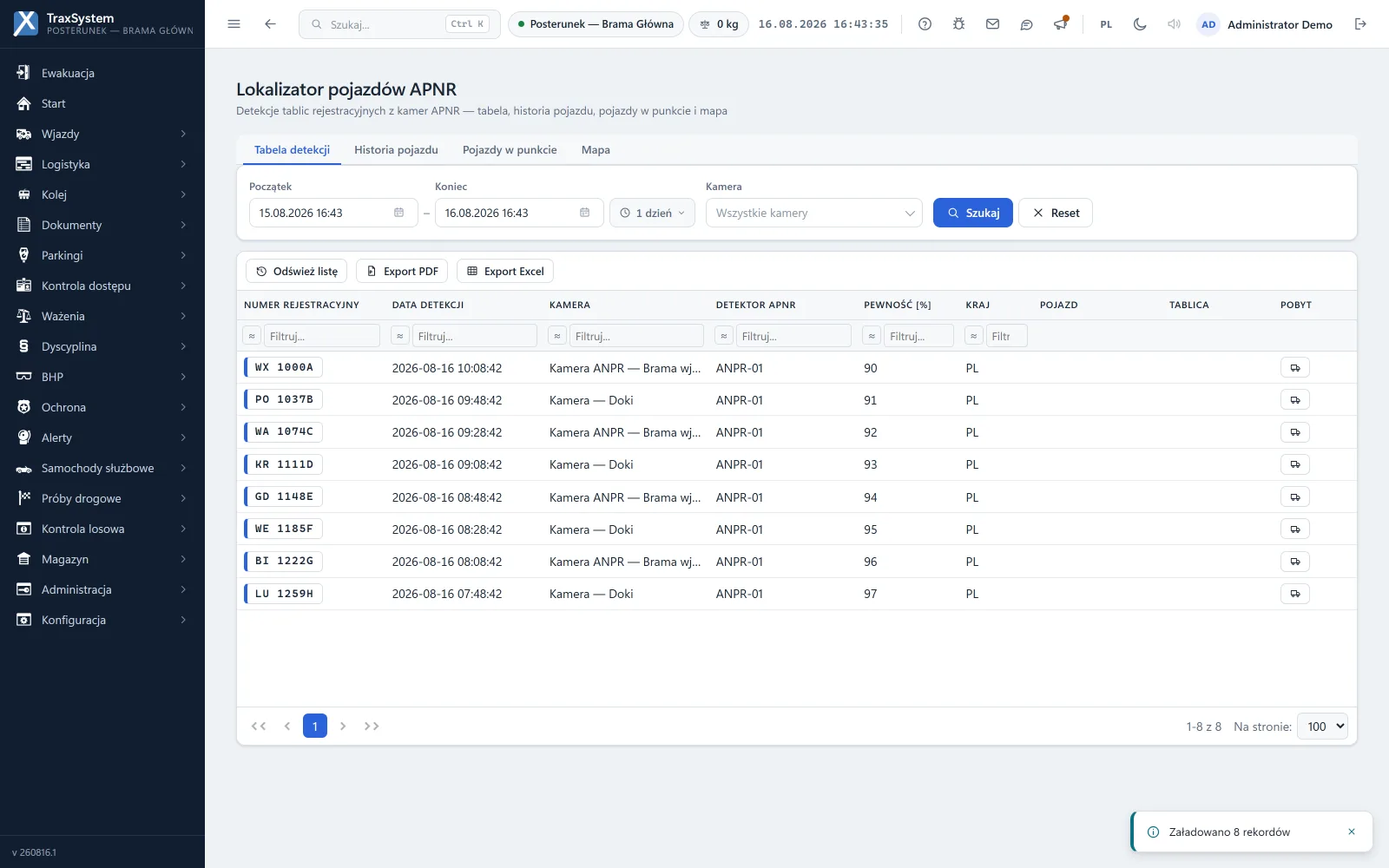Switch to Mapa tab

(x=596, y=149)
